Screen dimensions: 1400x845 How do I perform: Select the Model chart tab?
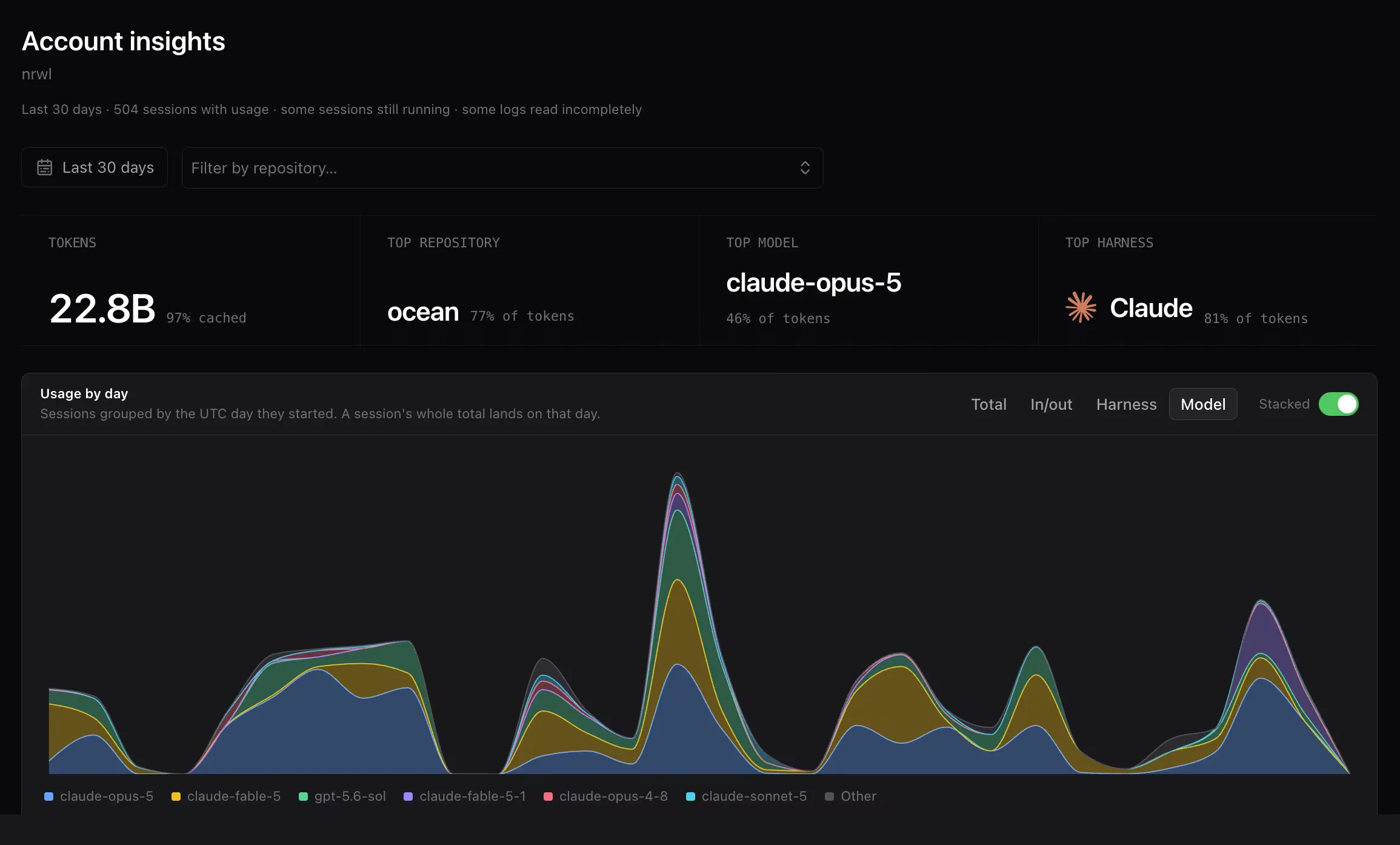click(1203, 404)
